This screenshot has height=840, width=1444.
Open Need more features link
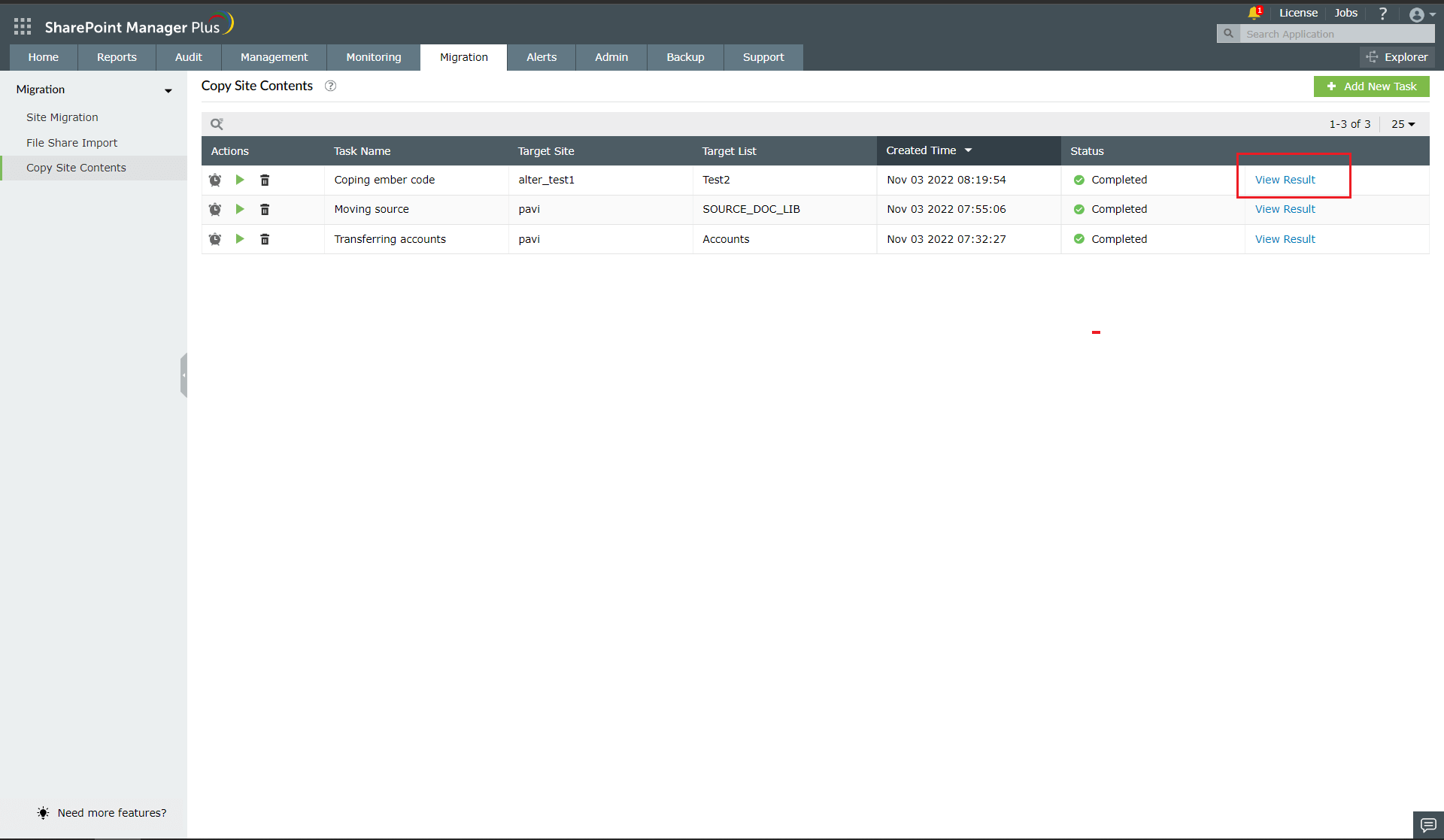pos(113,812)
